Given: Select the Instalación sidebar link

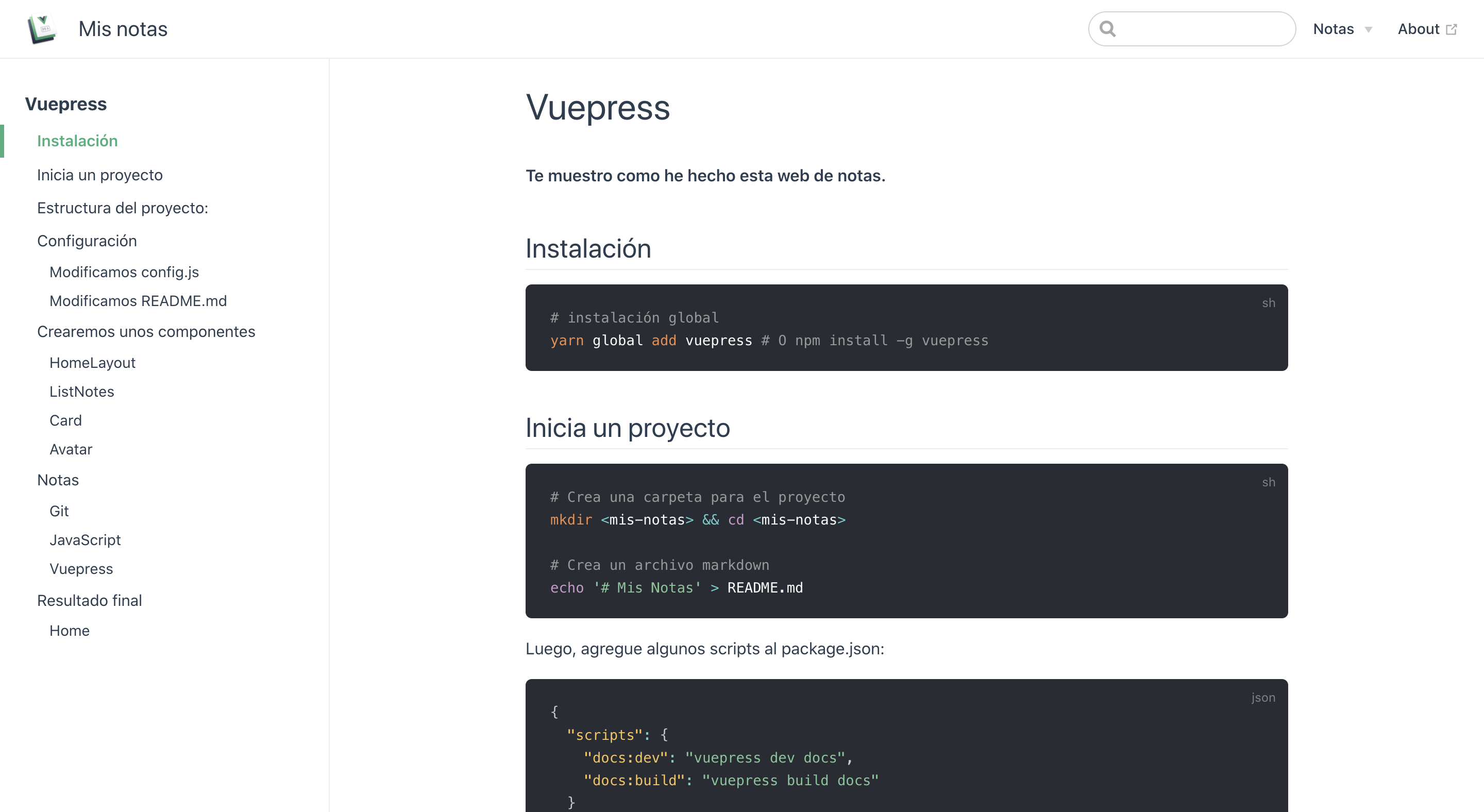Looking at the screenshot, I should pos(77,141).
